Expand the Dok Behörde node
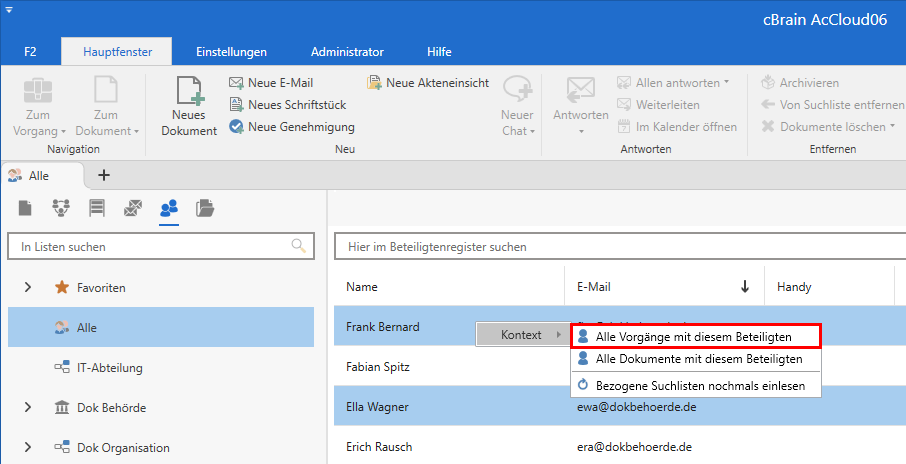906x464 pixels. coord(27,408)
